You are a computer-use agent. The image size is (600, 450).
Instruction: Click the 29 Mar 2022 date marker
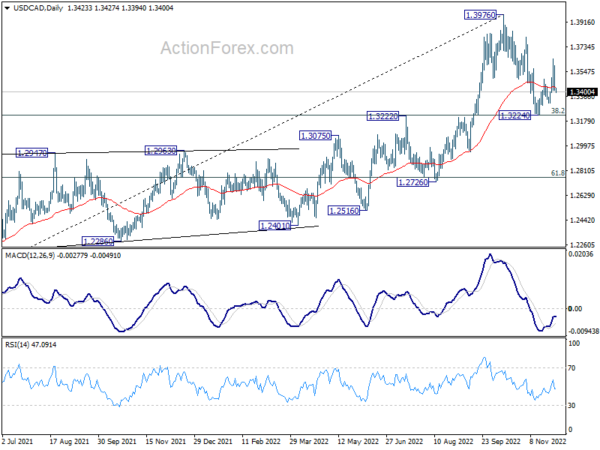pyautogui.click(x=308, y=441)
